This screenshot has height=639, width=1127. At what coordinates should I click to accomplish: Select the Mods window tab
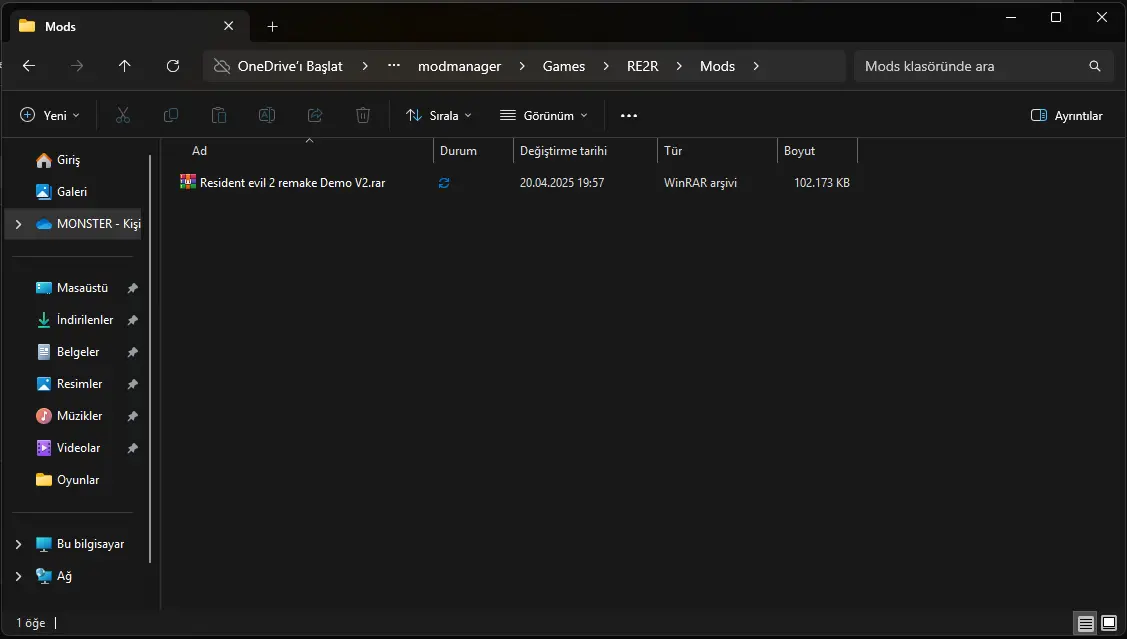pos(129,26)
